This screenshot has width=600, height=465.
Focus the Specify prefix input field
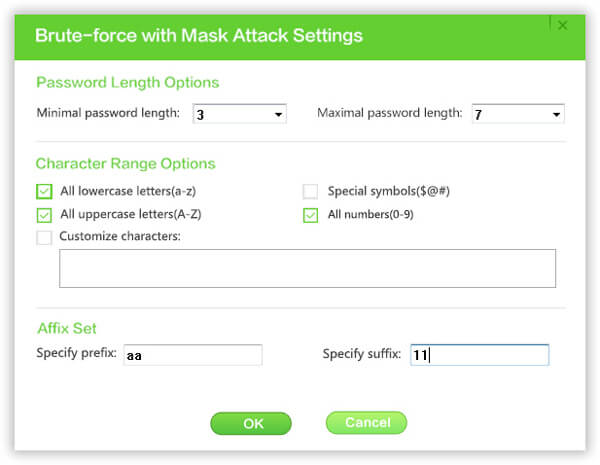pos(193,355)
